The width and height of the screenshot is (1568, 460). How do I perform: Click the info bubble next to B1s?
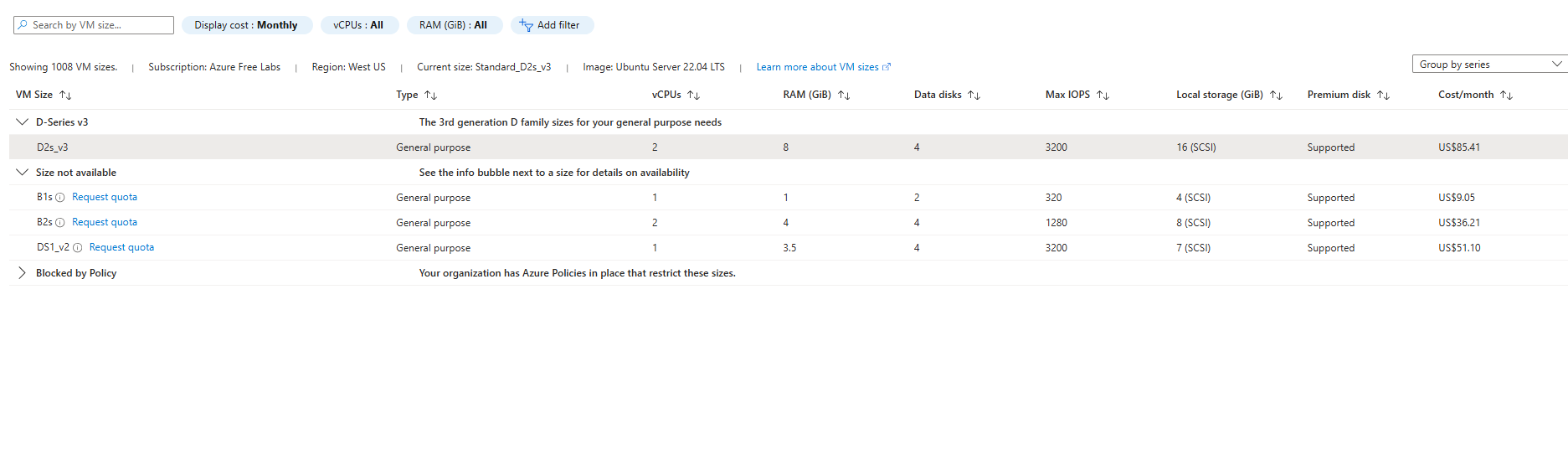[60, 198]
